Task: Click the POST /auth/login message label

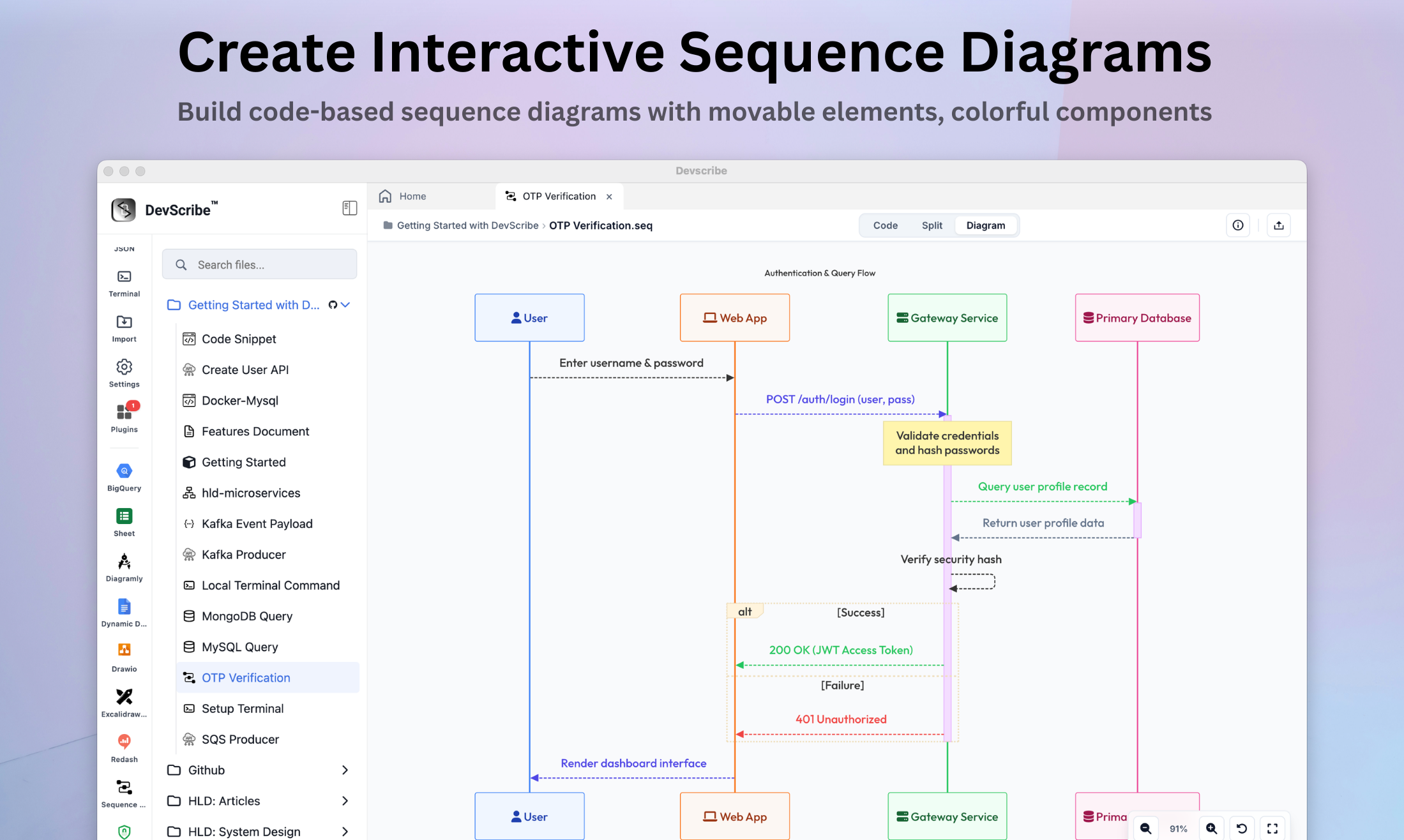Action: click(x=840, y=400)
